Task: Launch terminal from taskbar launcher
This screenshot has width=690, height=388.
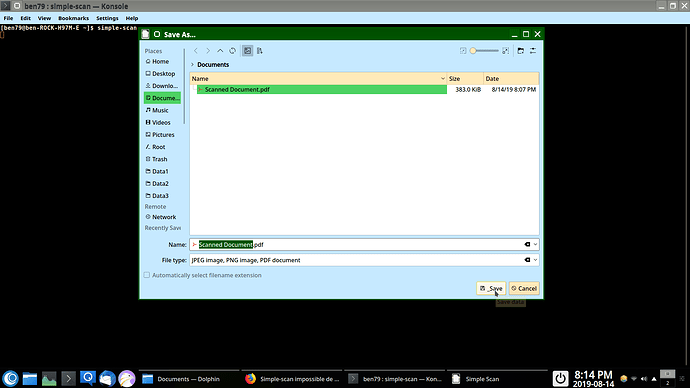Action: (x=68, y=378)
